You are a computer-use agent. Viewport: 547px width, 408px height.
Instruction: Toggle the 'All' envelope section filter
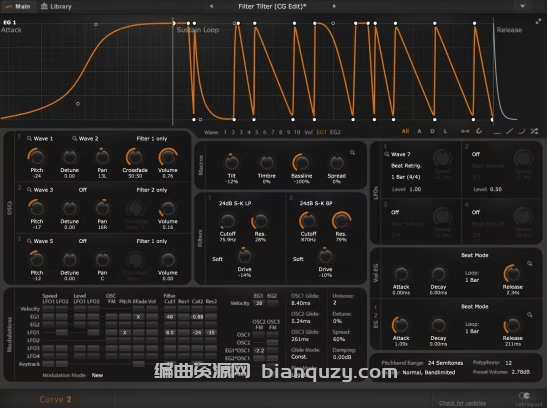click(x=405, y=131)
